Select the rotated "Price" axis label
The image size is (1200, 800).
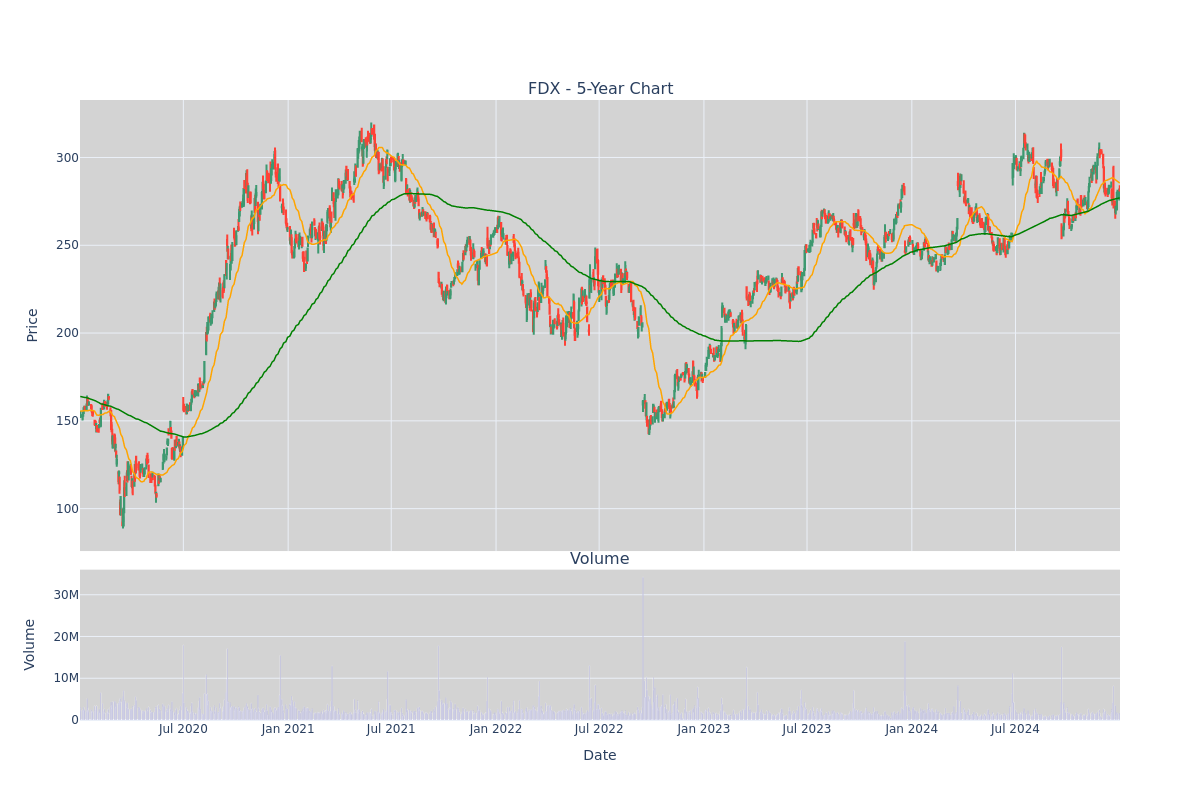click(33, 325)
